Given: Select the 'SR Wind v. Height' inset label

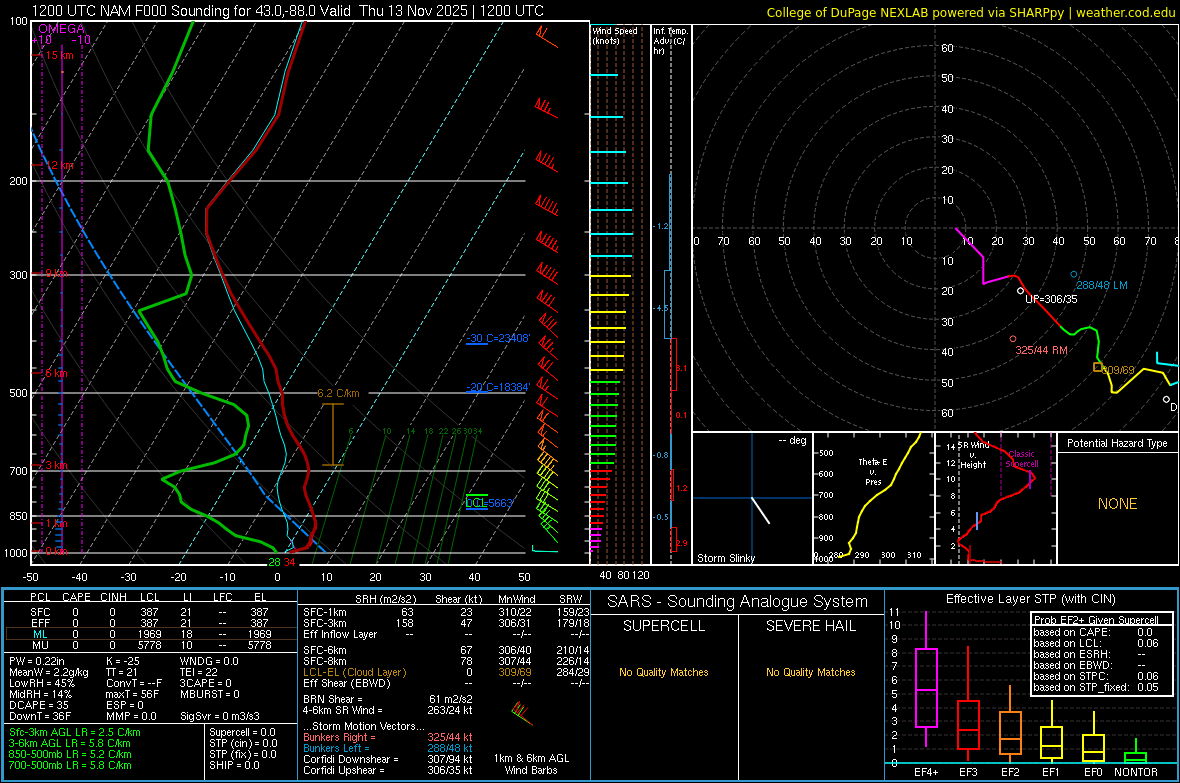Looking at the screenshot, I should 973,455.
